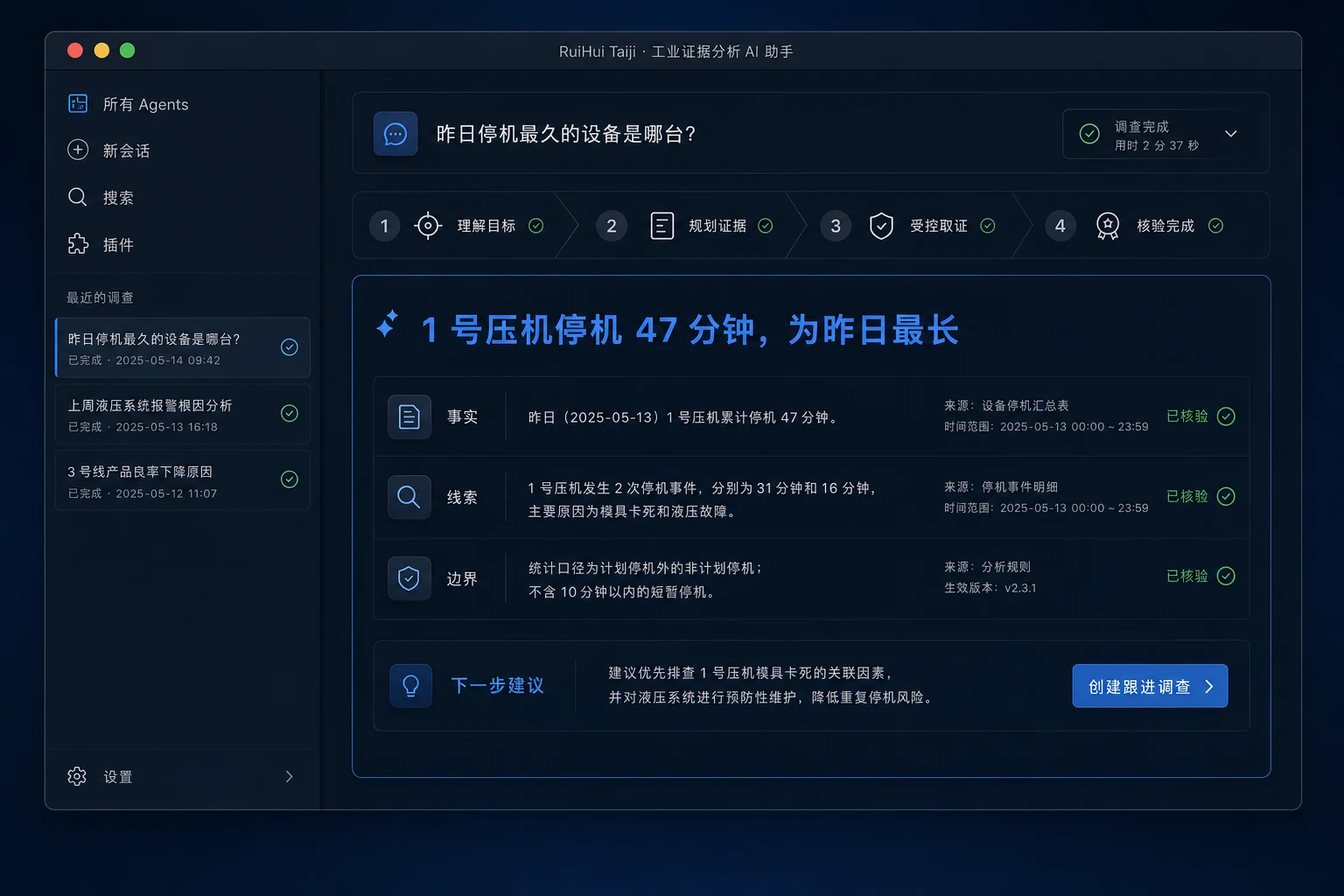Open the 规划证据 step label
This screenshot has height=896, width=1344.
(x=717, y=226)
